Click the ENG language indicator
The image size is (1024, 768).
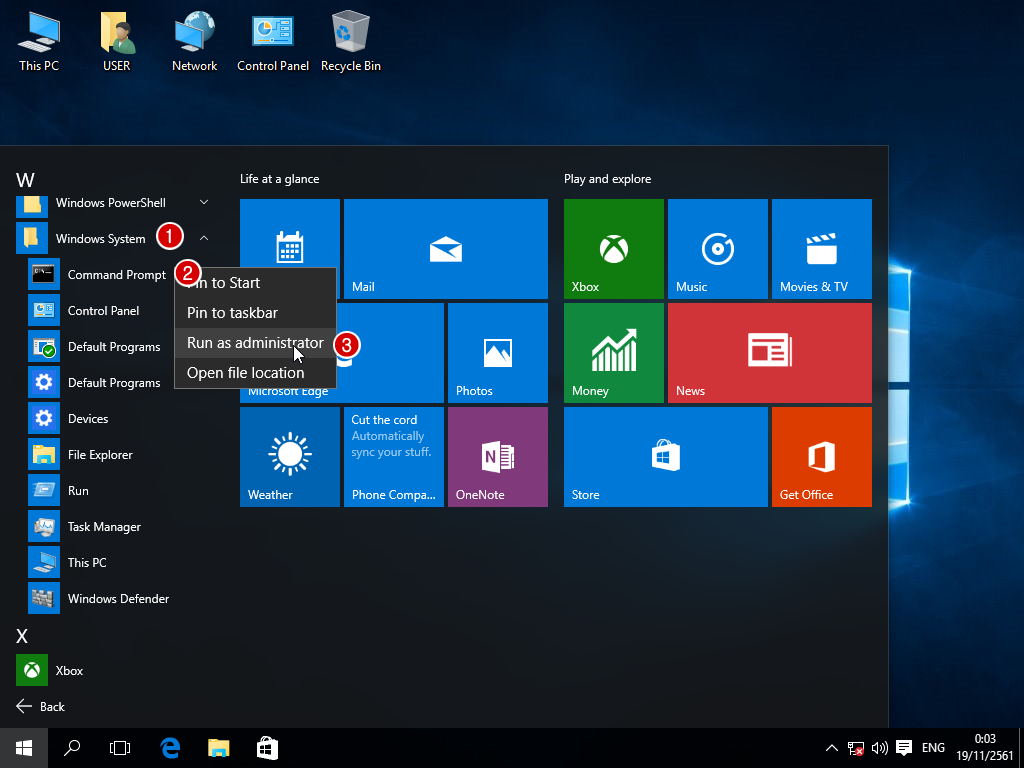933,747
